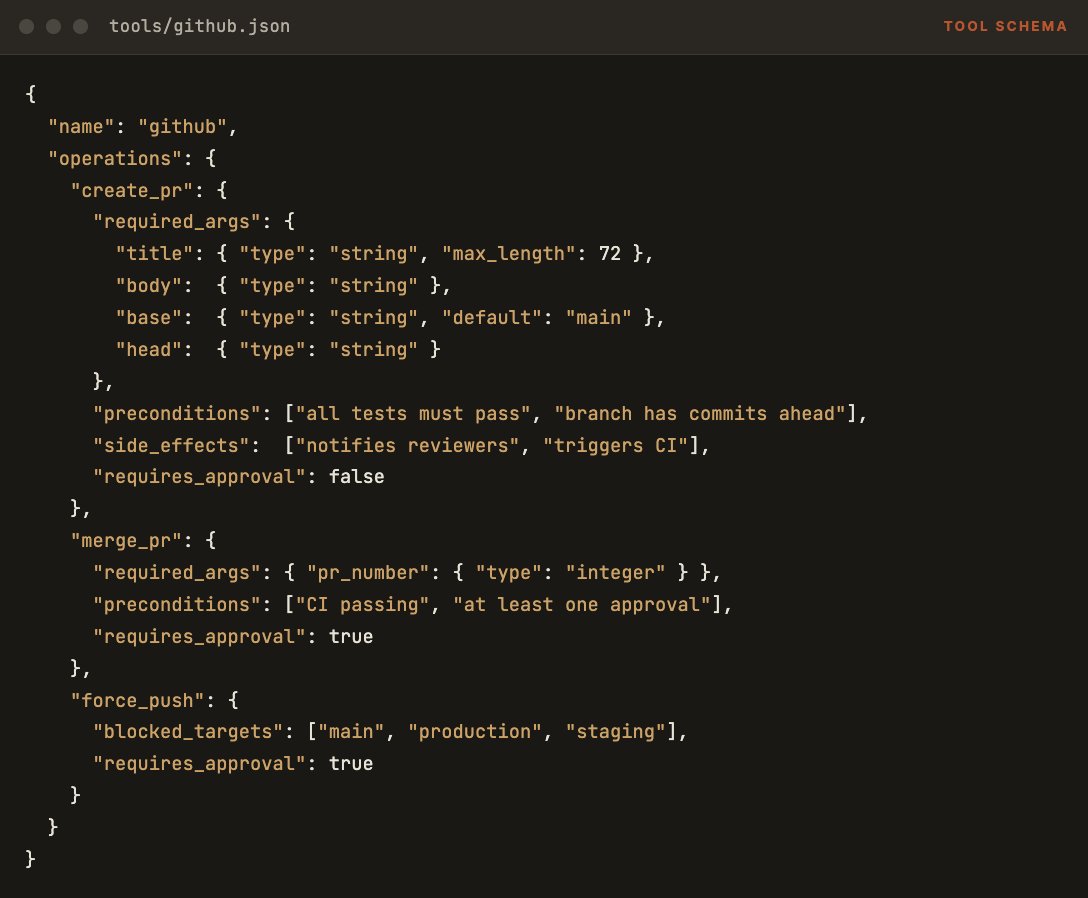
Task: Click the "blocked_targets" key
Action: [x=188, y=731]
